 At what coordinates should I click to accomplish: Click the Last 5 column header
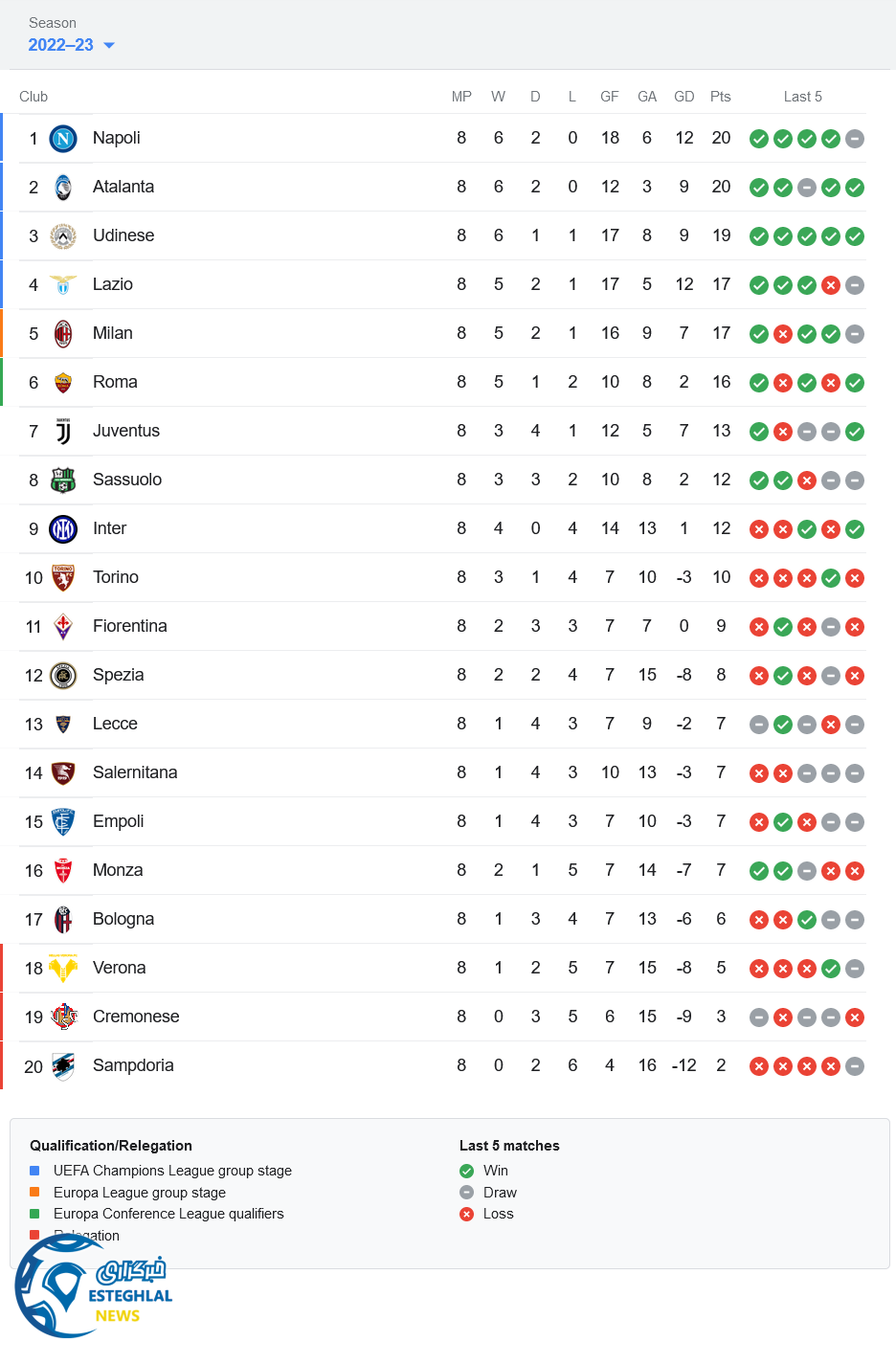[x=802, y=97]
